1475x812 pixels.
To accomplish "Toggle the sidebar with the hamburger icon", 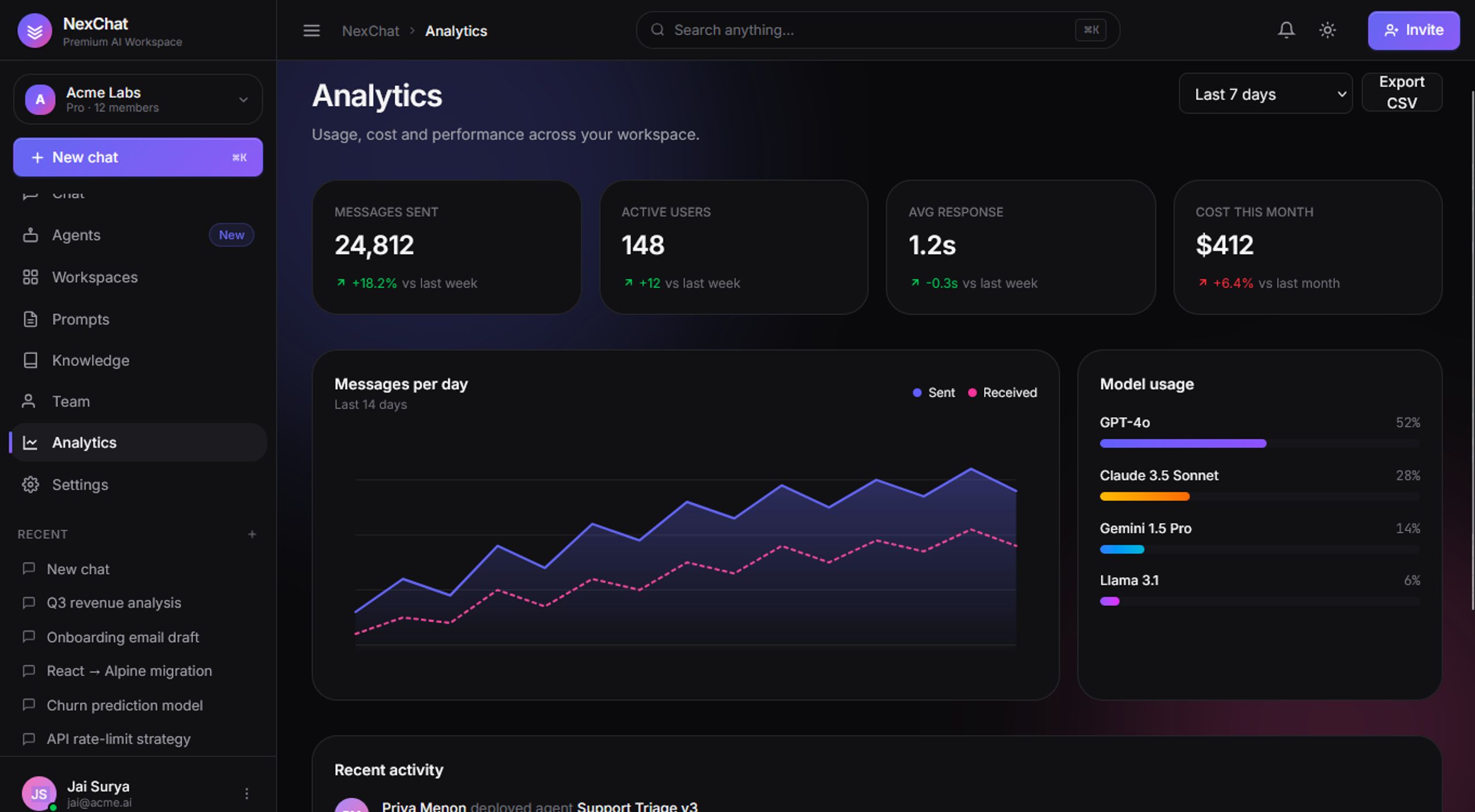I will pyautogui.click(x=311, y=31).
